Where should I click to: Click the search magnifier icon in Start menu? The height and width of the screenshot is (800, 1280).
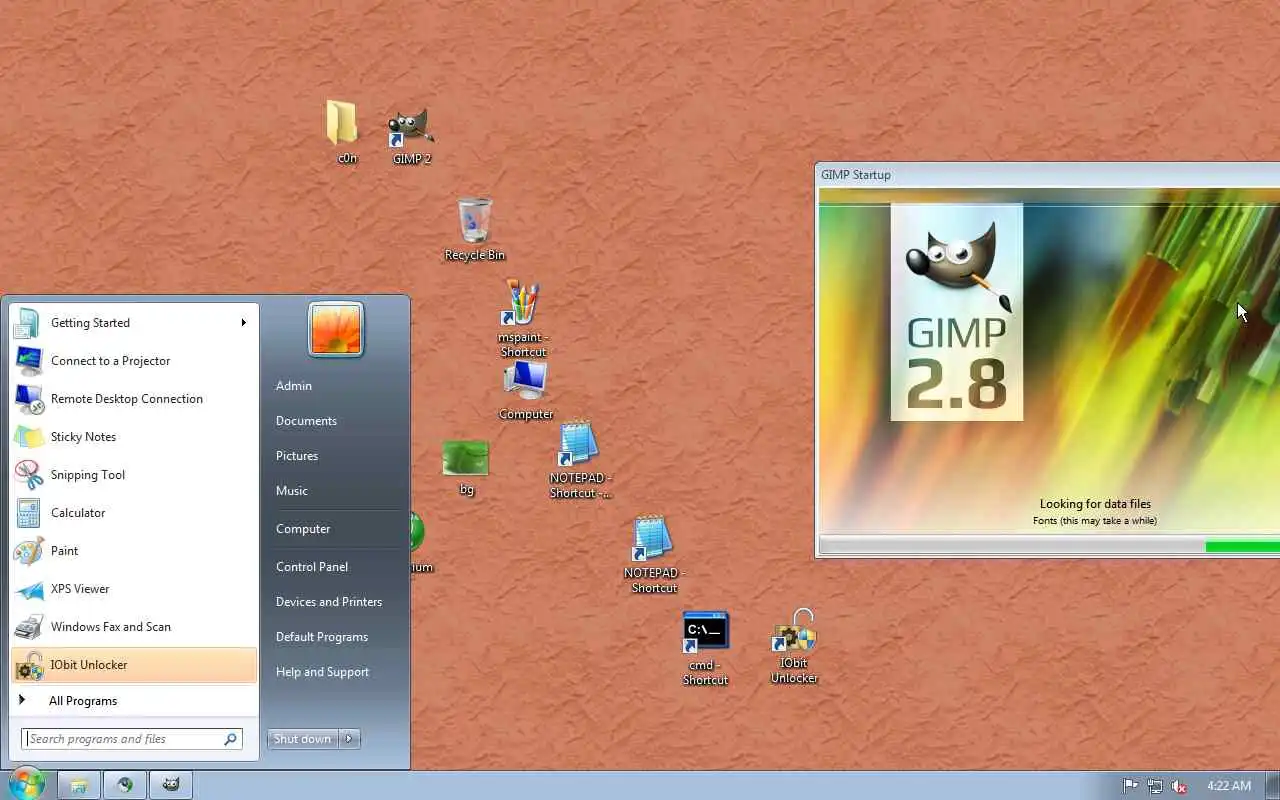230,739
